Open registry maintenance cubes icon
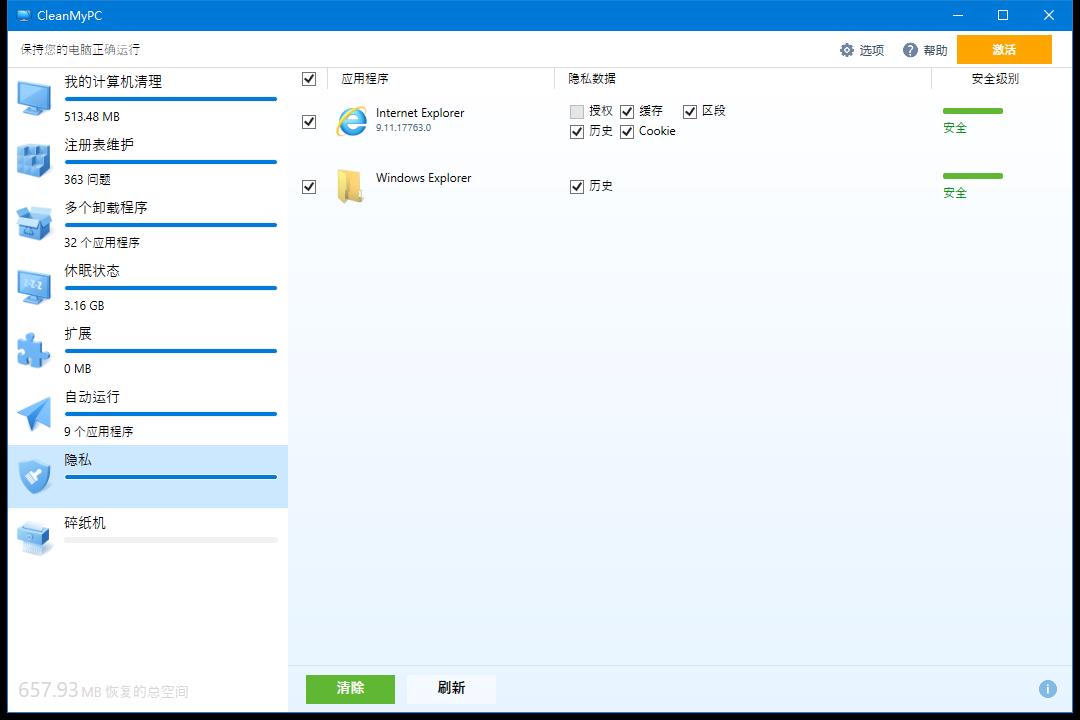 tap(34, 161)
